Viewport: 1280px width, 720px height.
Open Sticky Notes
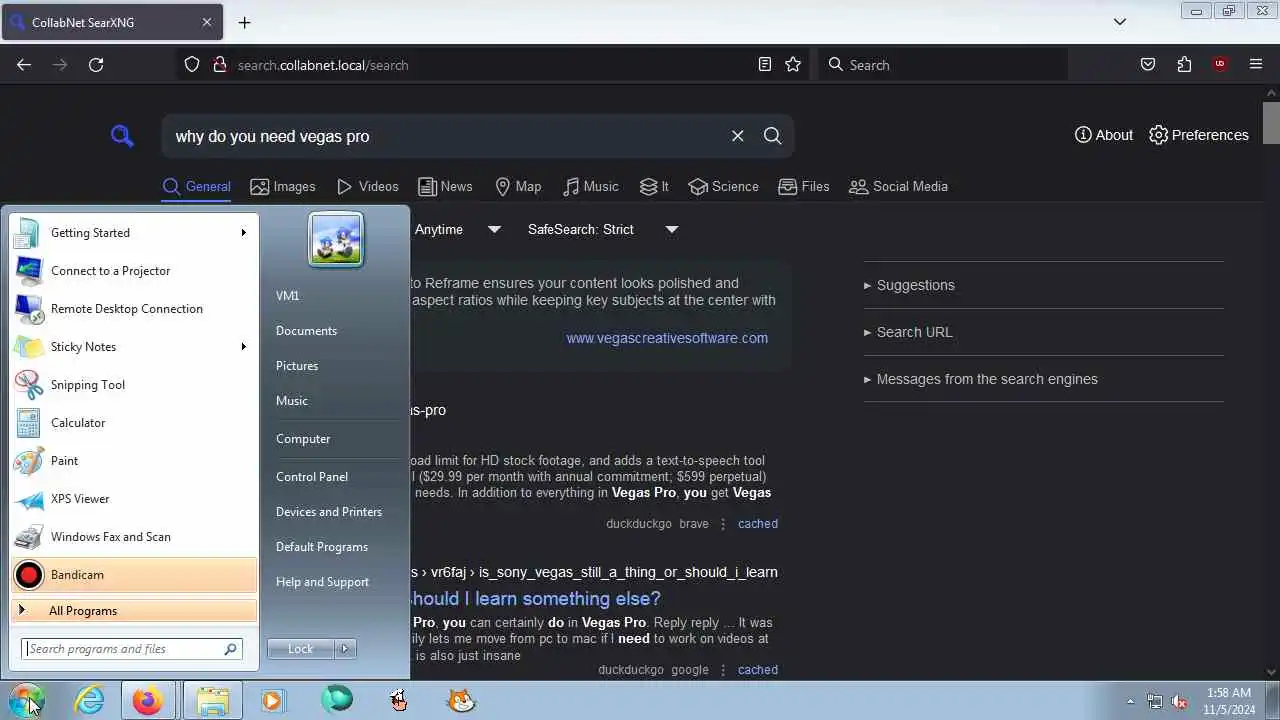[x=133, y=346]
